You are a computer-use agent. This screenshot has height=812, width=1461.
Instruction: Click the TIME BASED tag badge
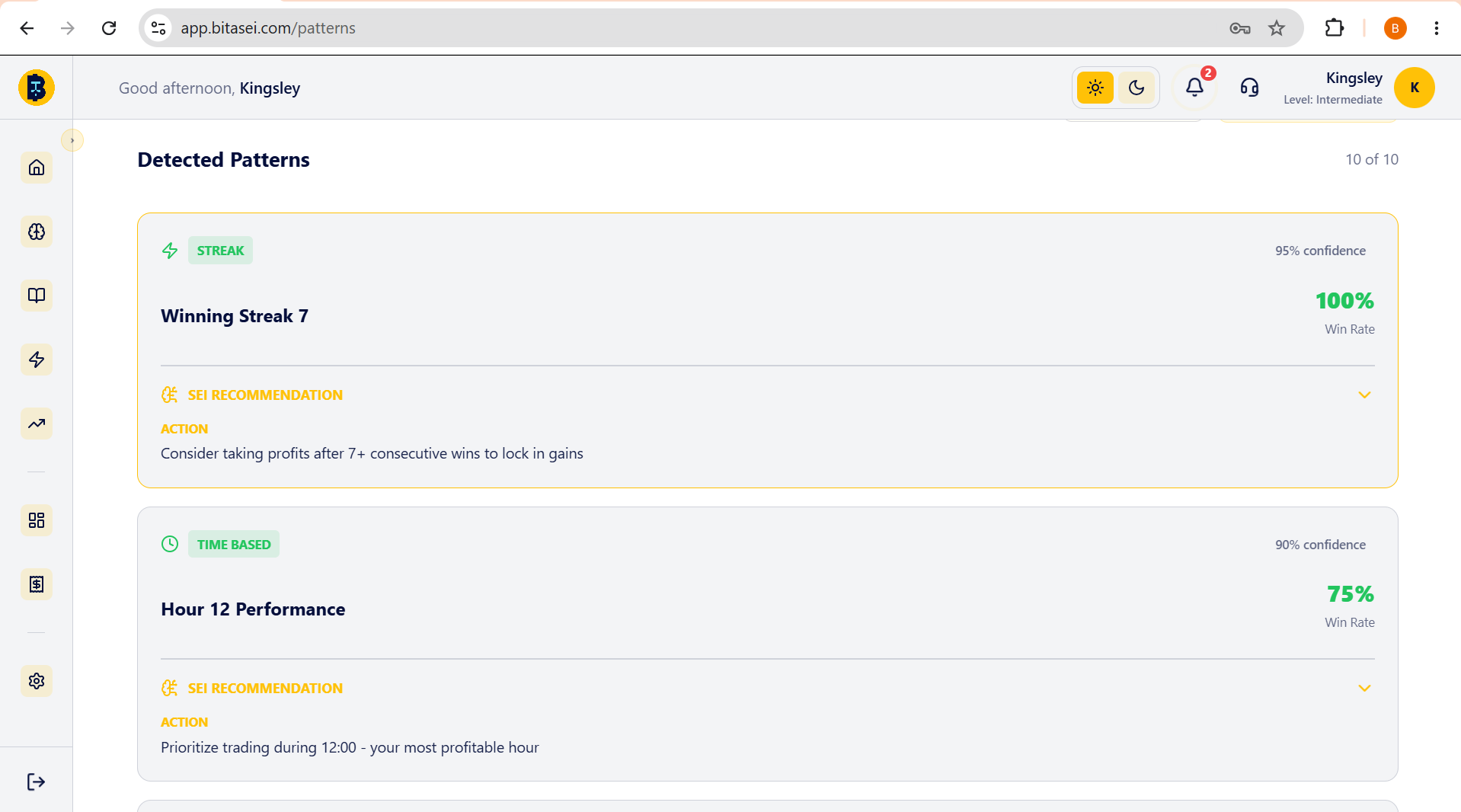point(234,545)
